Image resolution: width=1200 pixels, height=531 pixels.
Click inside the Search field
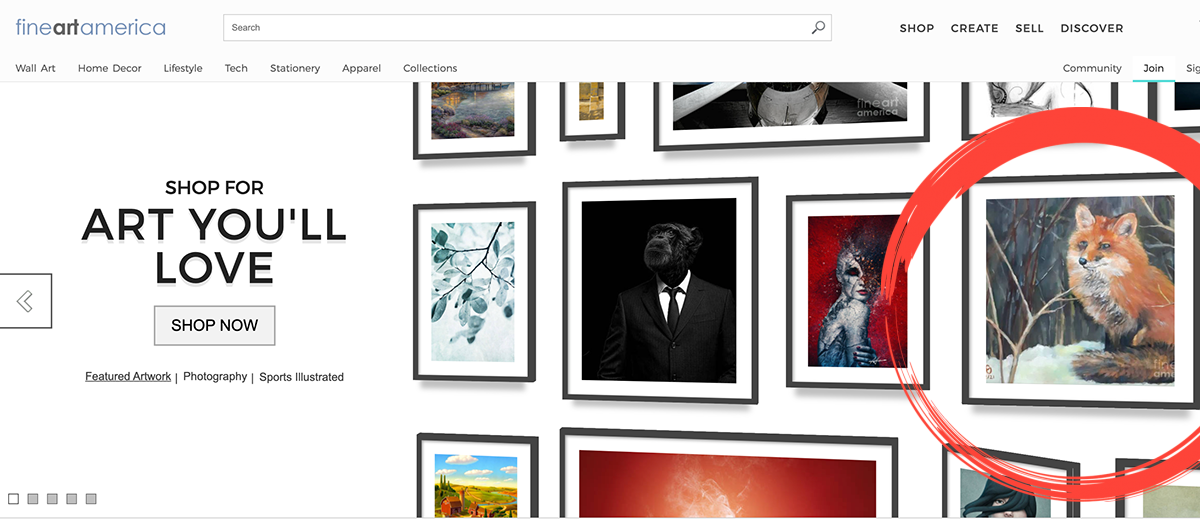click(527, 28)
